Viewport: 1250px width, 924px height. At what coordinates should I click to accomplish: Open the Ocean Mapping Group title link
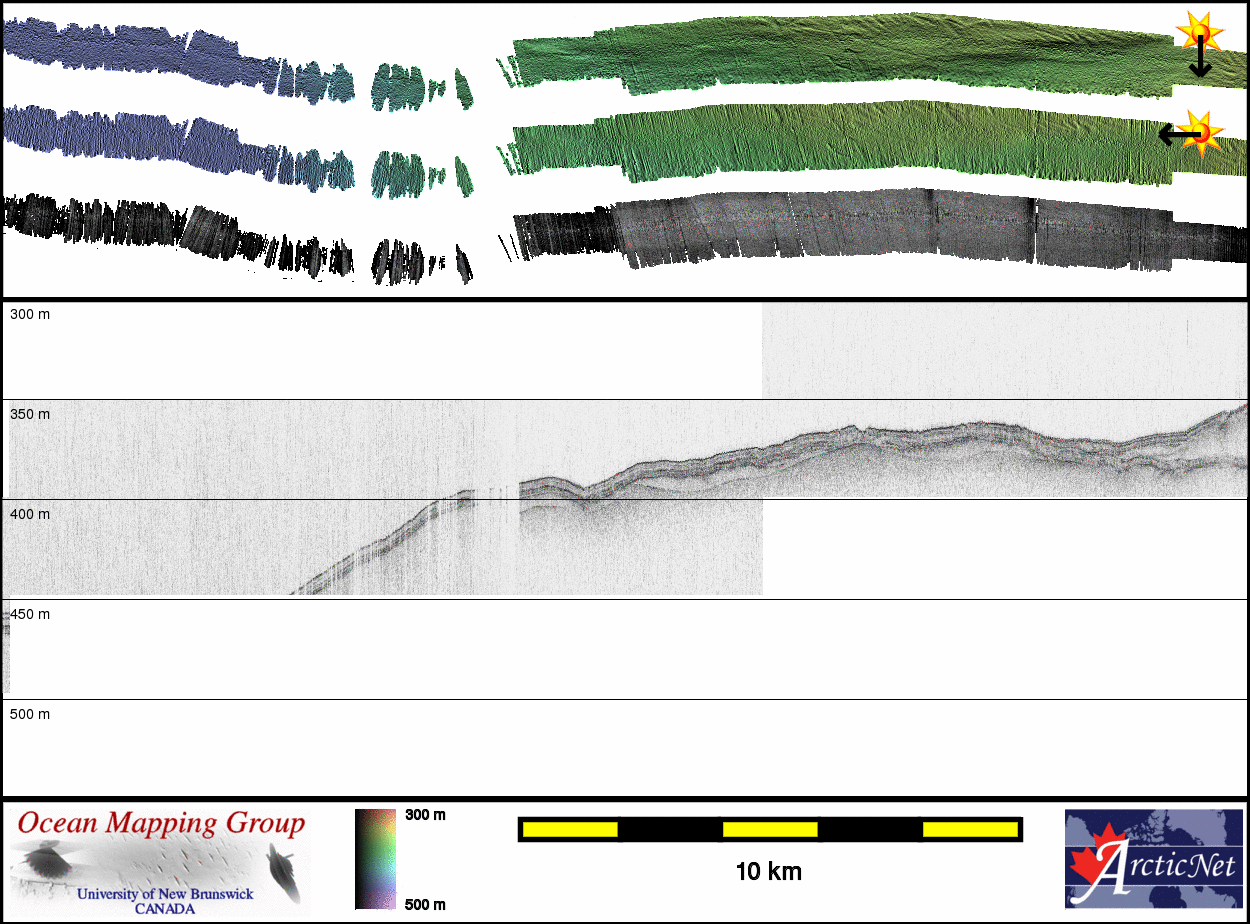point(161,824)
